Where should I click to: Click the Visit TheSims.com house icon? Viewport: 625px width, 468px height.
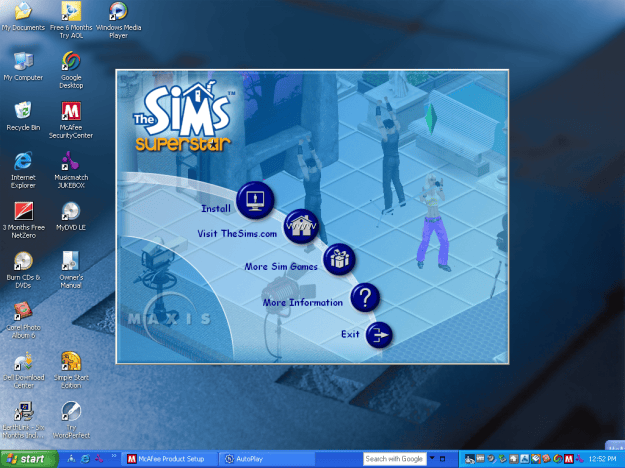click(301, 226)
